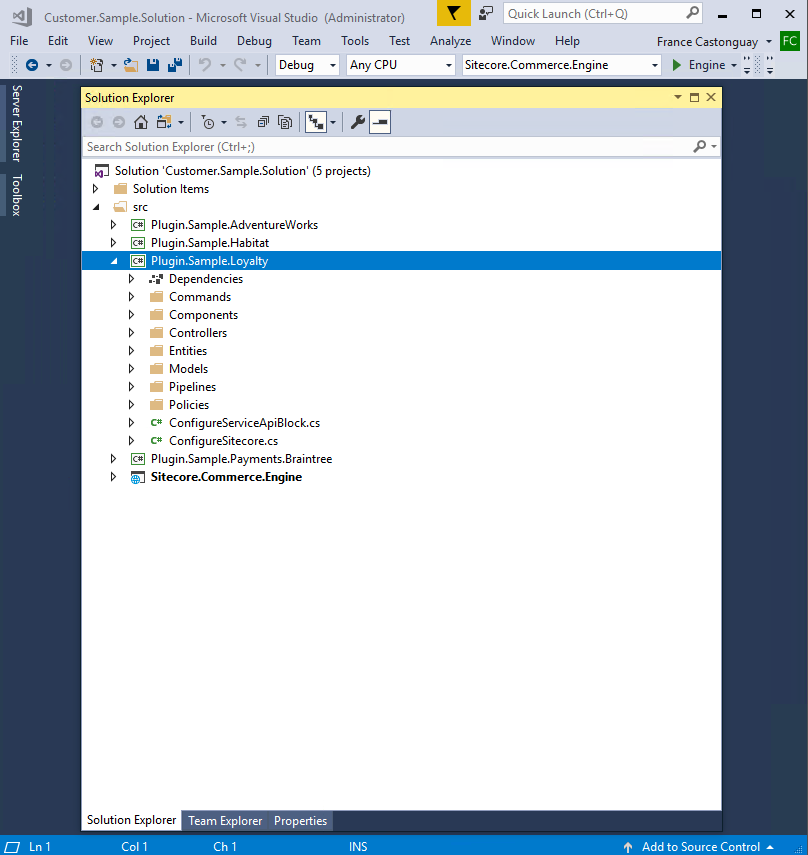Click the Undo arrow icon

pos(205,65)
